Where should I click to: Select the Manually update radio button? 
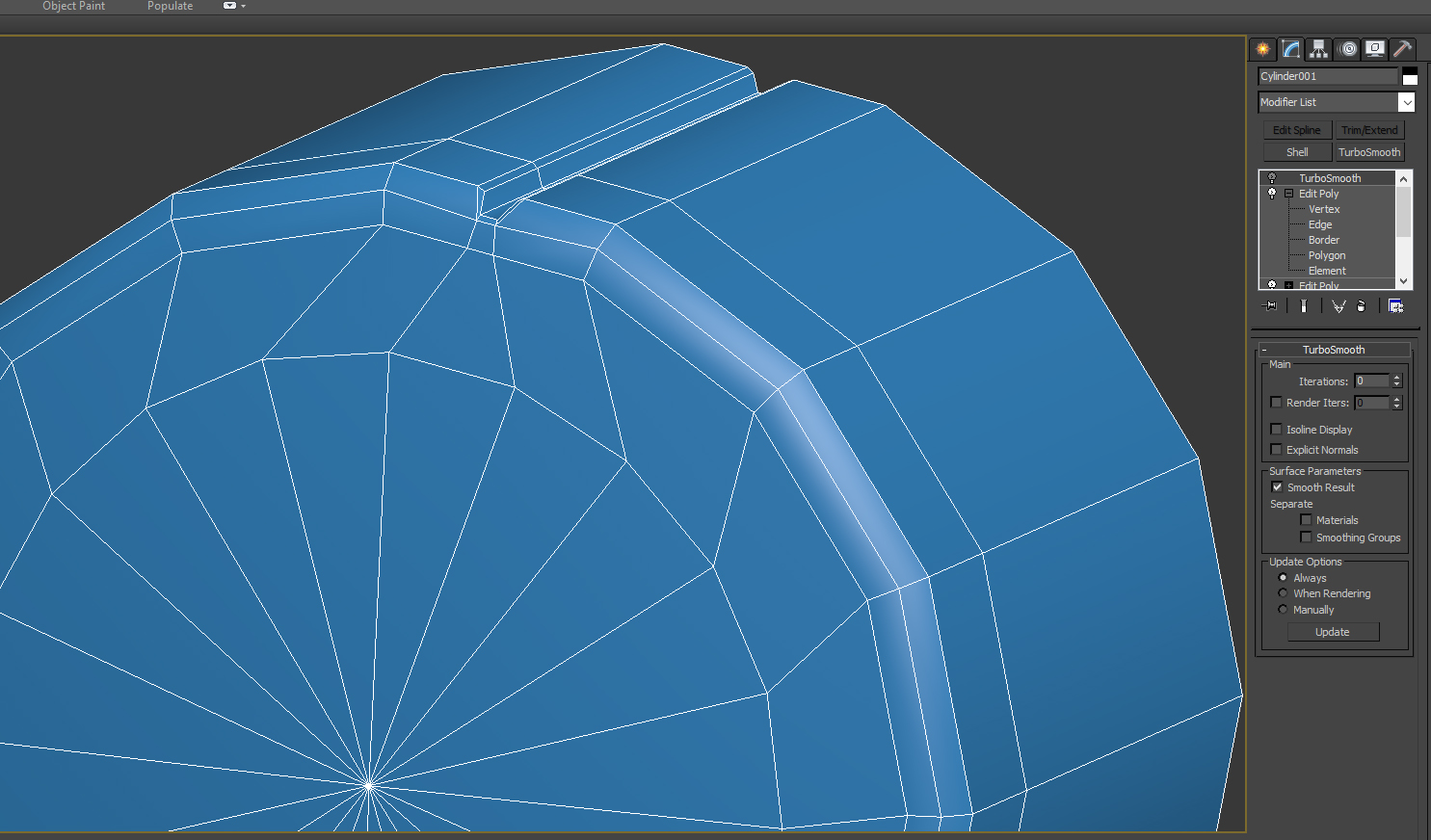coord(1283,610)
